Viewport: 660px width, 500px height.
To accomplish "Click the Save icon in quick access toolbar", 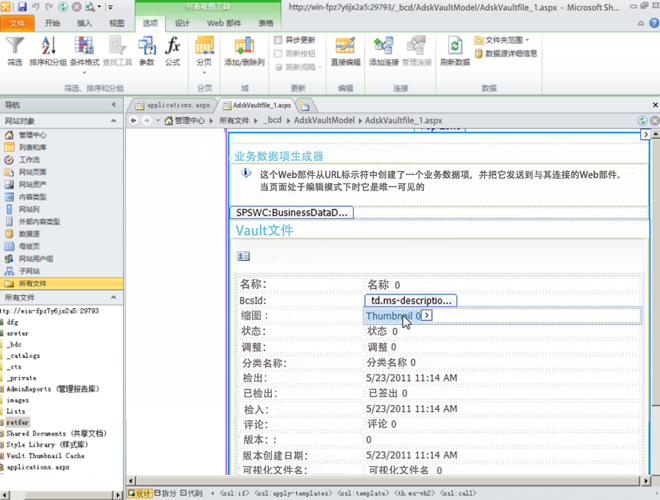I will (22, 7).
